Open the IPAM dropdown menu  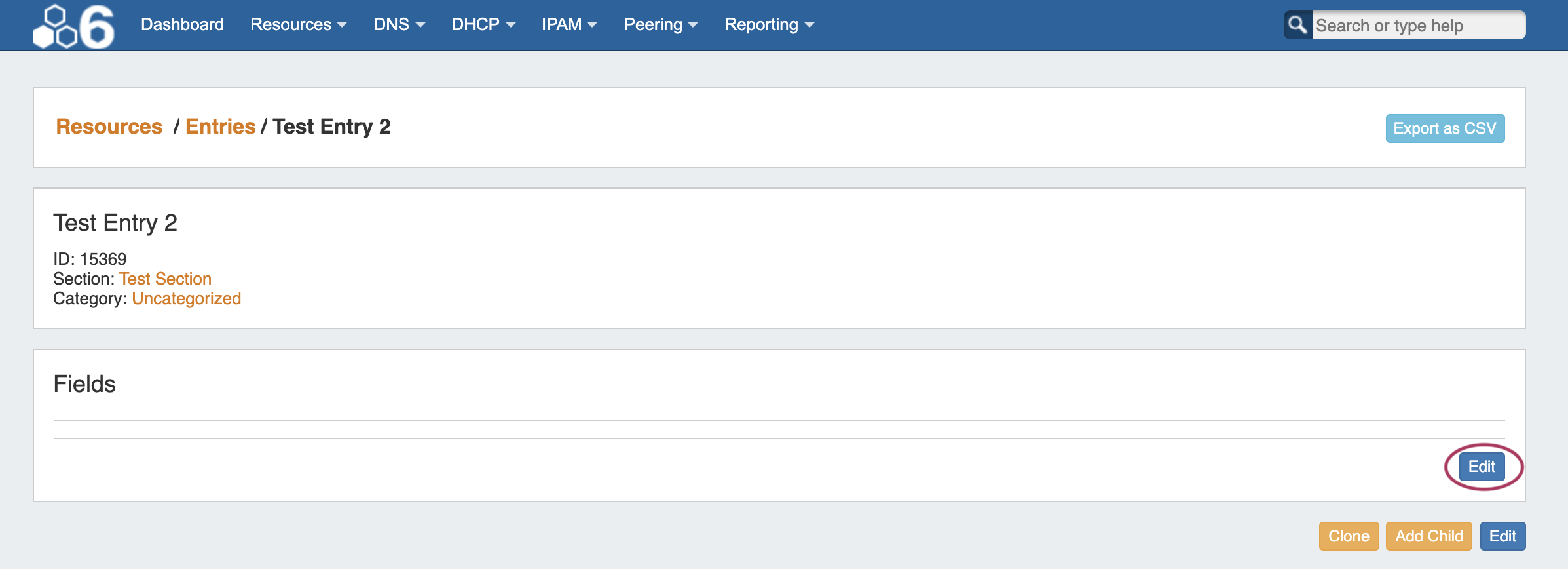(569, 25)
